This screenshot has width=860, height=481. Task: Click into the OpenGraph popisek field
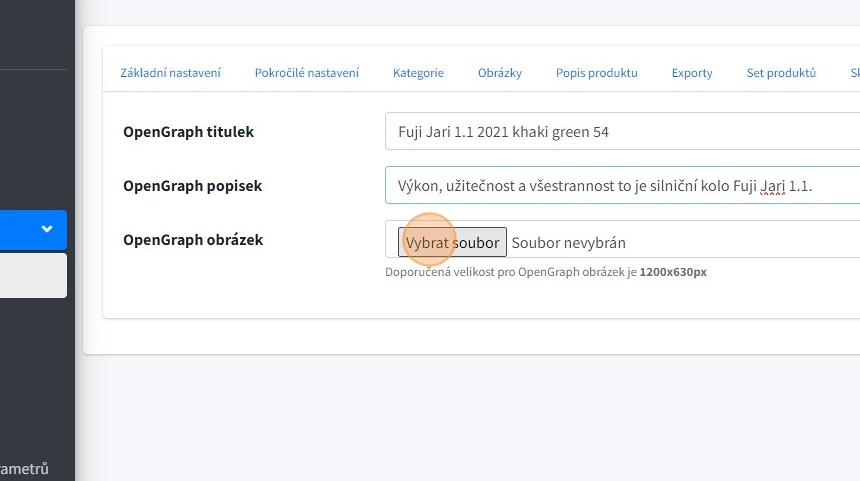click(x=620, y=186)
